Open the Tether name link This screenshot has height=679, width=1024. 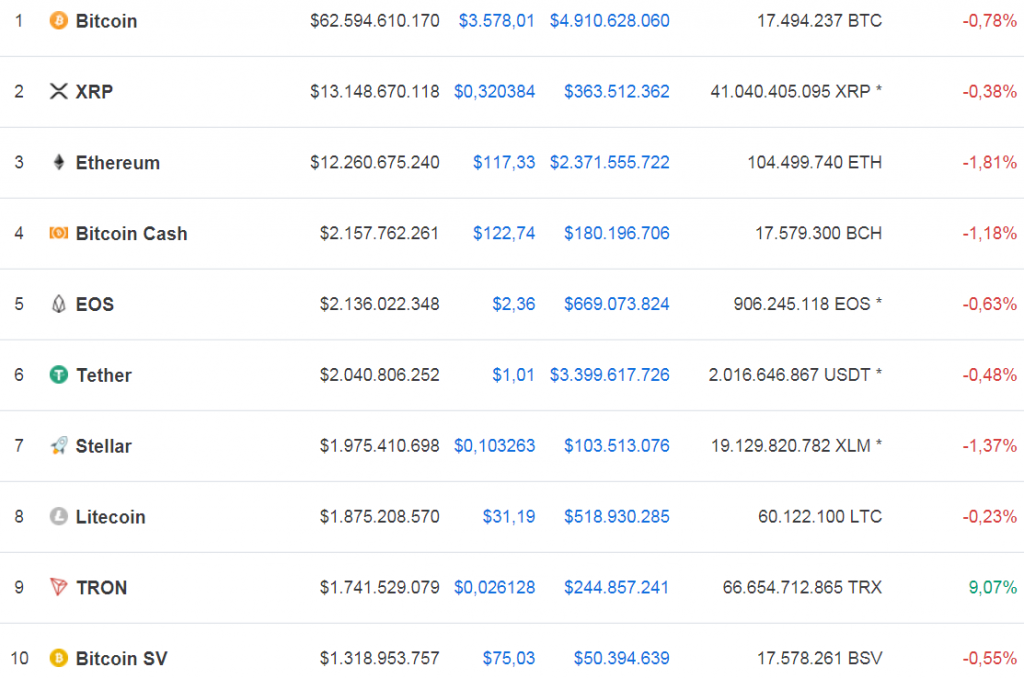click(104, 375)
